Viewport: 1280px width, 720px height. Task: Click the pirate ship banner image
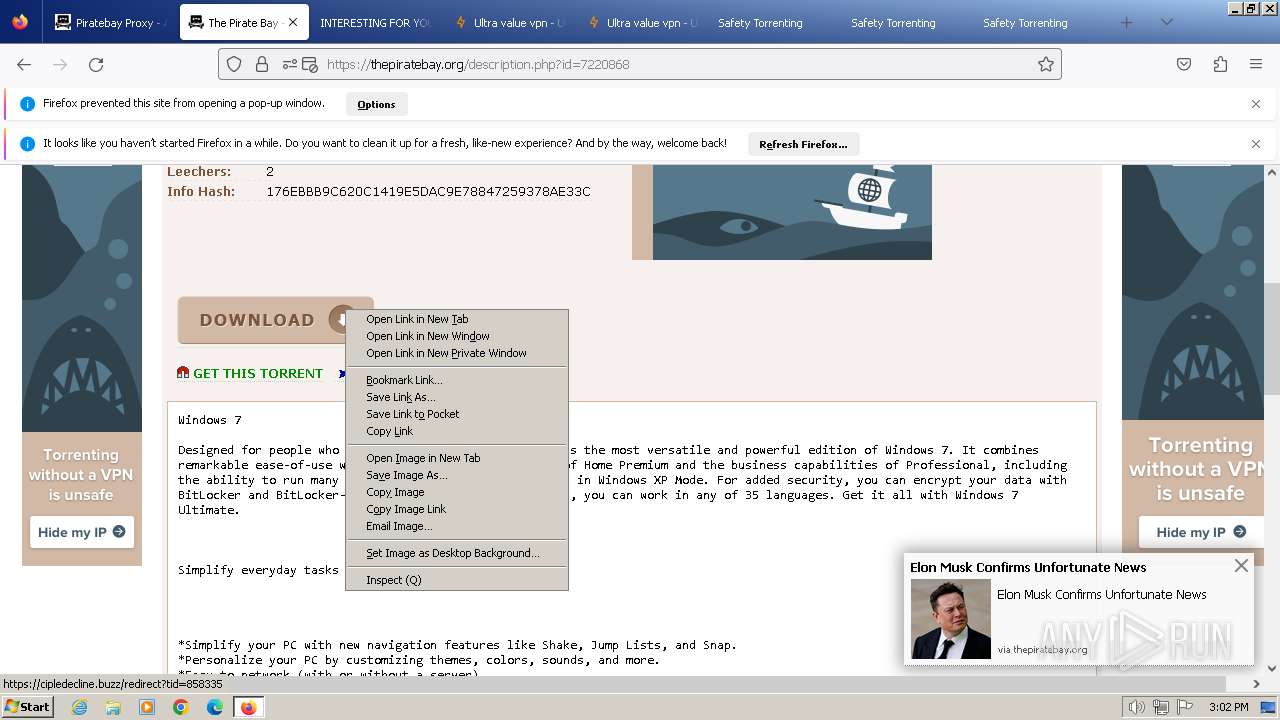[x=782, y=212]
